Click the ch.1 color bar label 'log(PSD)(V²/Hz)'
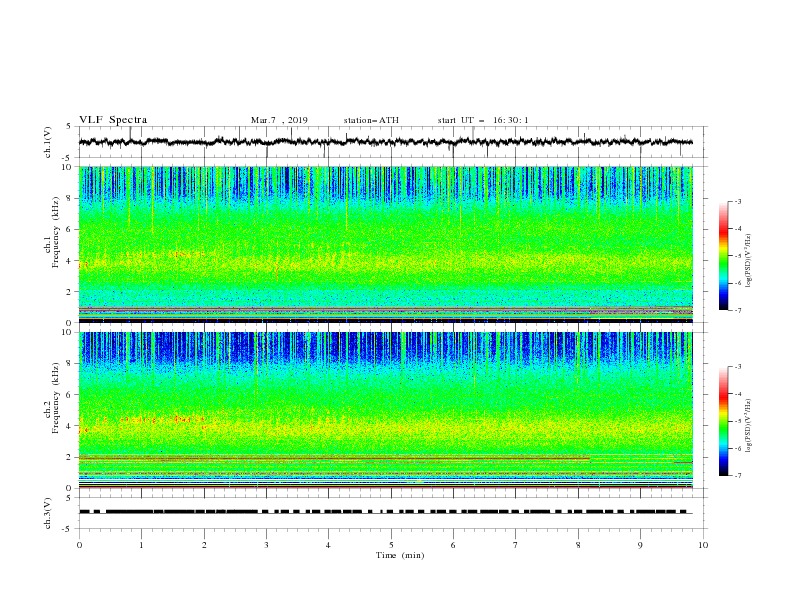 [749, 260]
